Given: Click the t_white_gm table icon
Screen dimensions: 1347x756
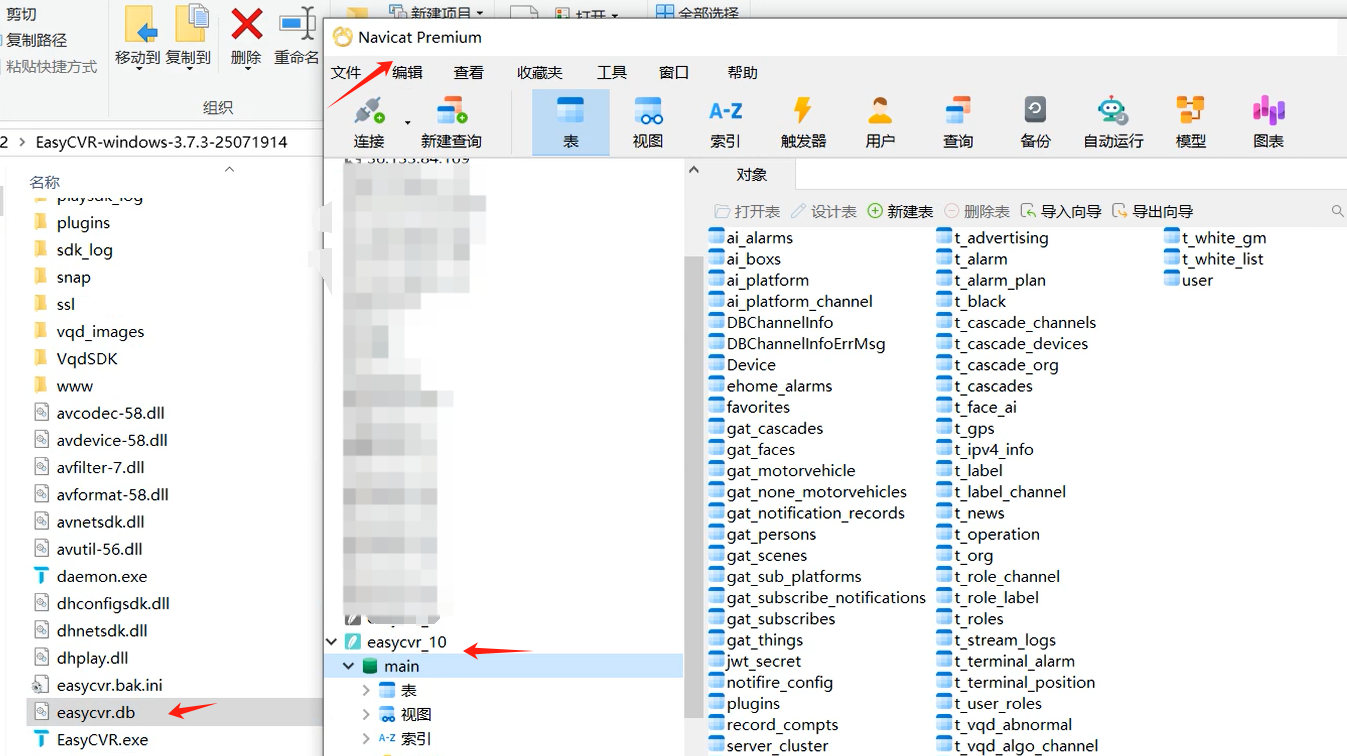Looking at the screenshot, I should [1172, 237].
